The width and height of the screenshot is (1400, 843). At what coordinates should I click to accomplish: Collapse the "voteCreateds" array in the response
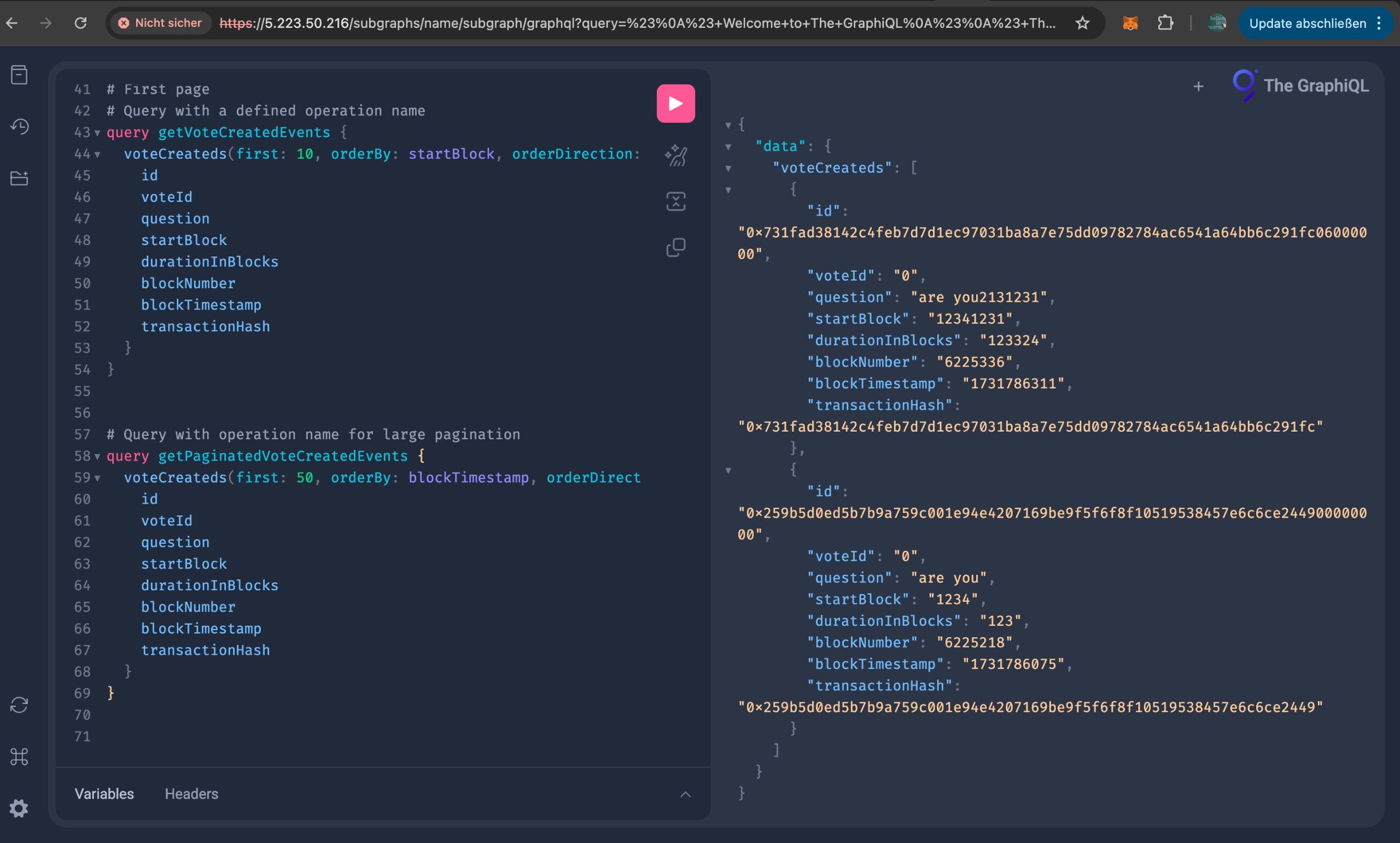point(728,168)
